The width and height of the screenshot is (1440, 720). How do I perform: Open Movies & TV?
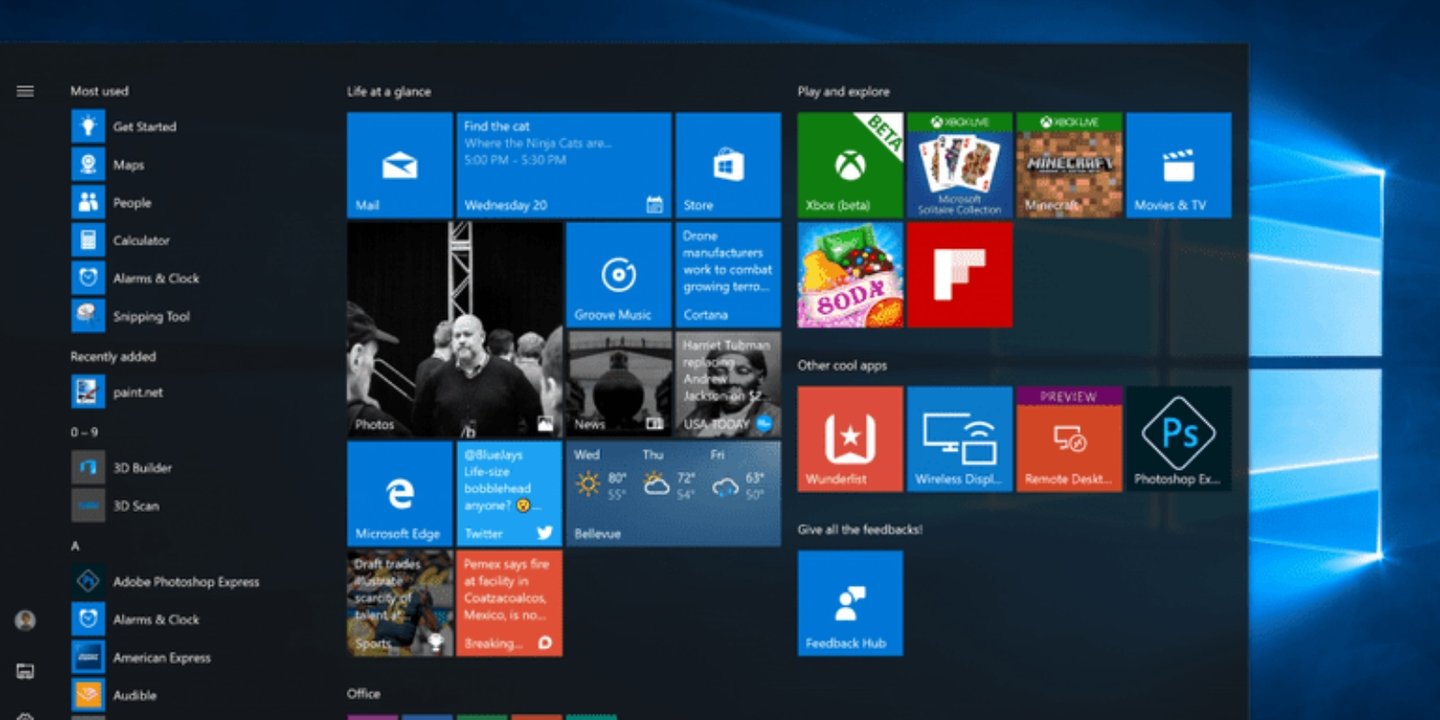click(x=1180, y=163)
